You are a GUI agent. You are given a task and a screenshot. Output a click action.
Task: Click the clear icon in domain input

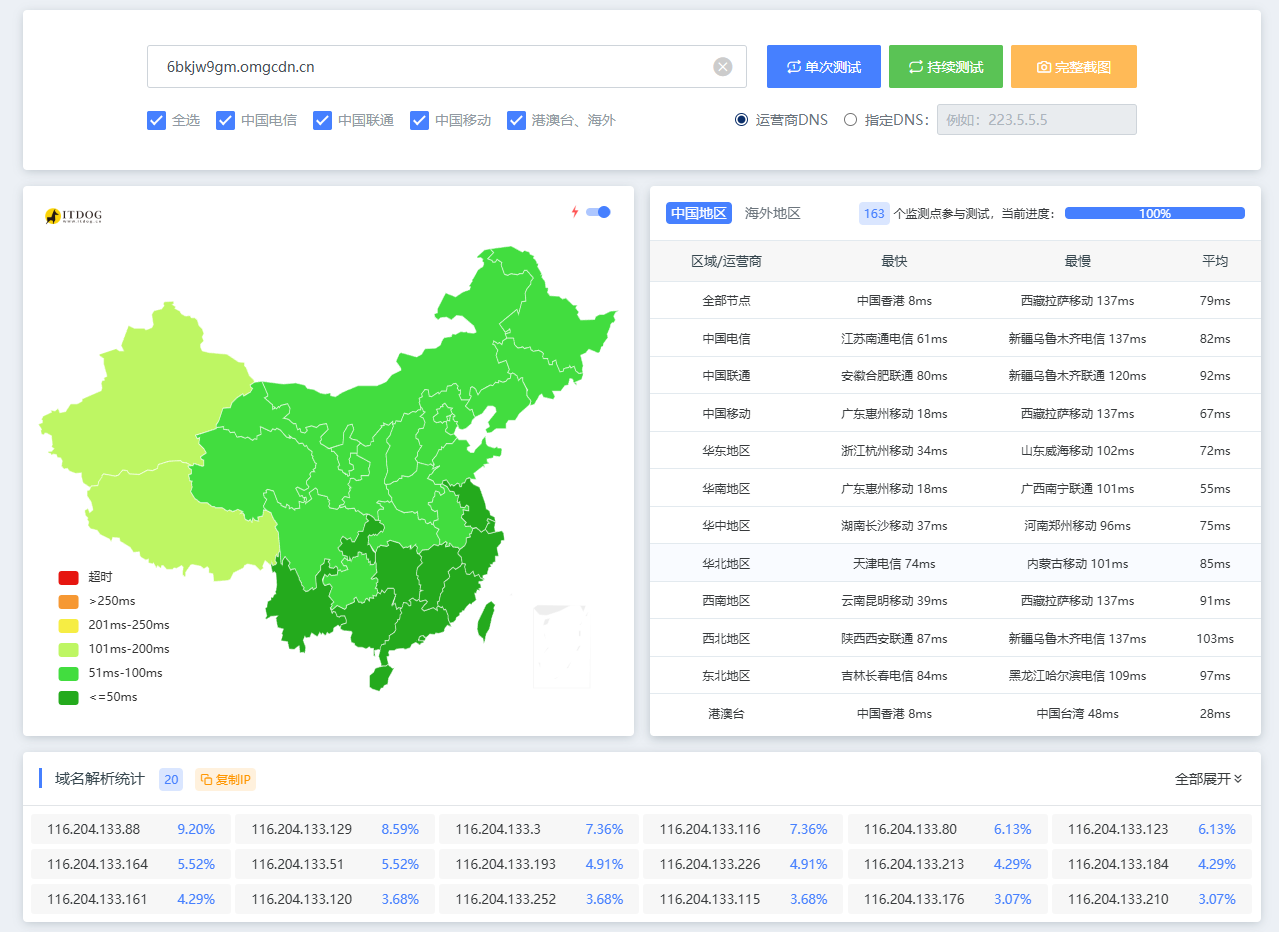coord(722,67)
